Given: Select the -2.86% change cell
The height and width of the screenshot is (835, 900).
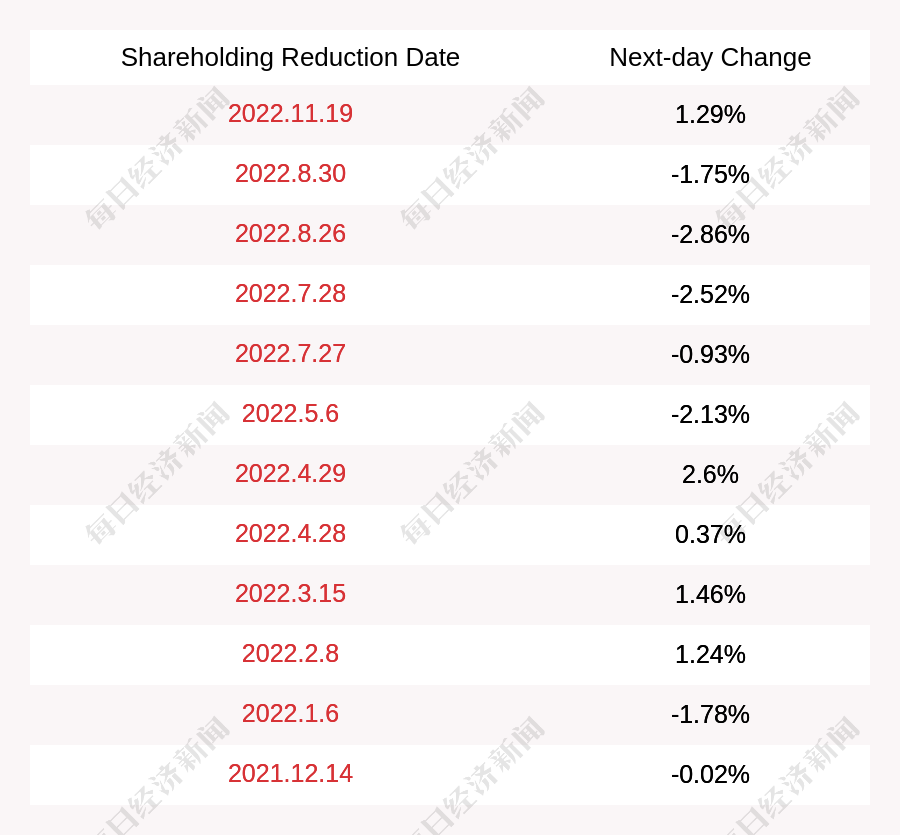Looking at the screenshot, I should (x=710, y=235).
